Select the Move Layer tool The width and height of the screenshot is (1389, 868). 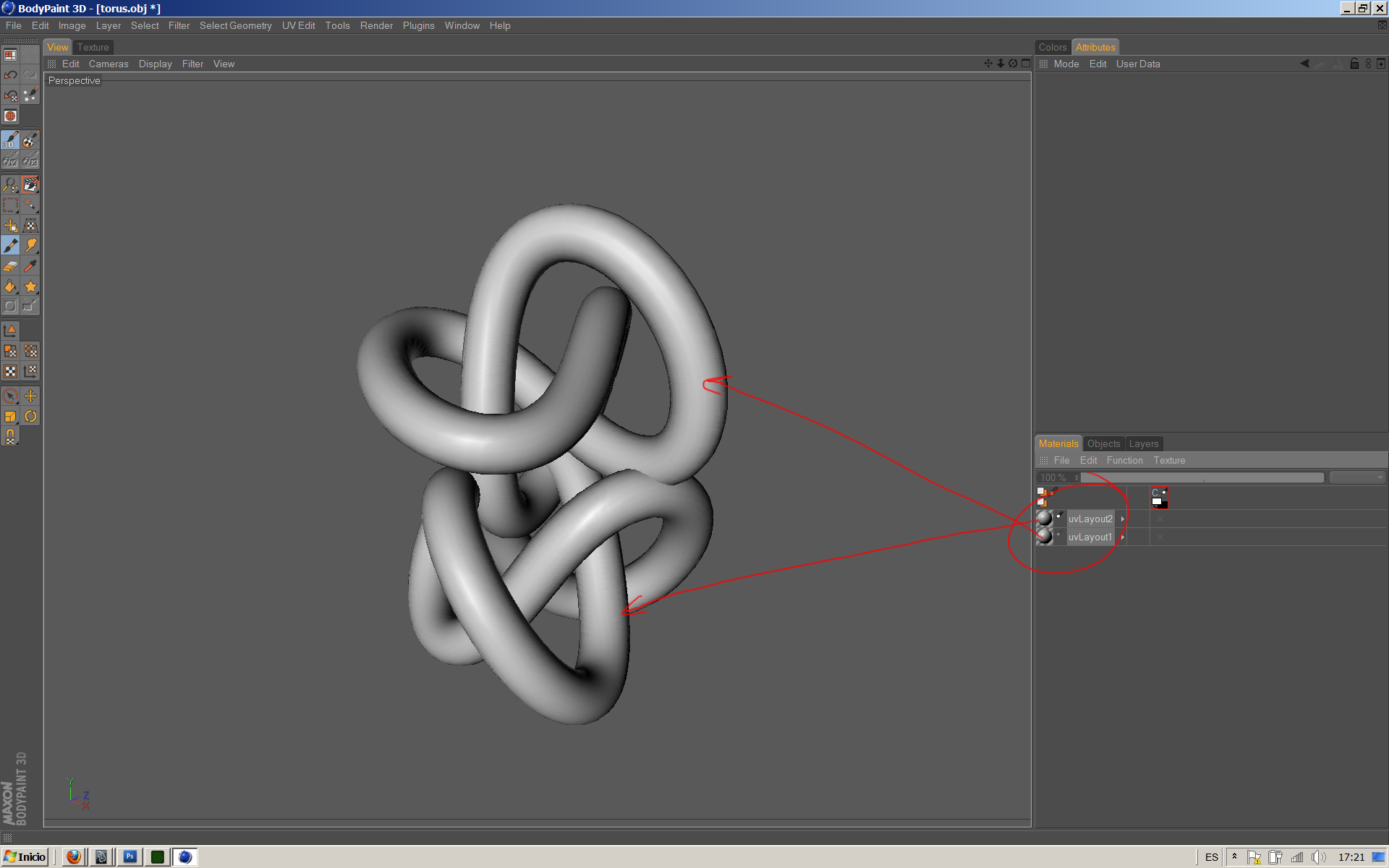[10, 226]
